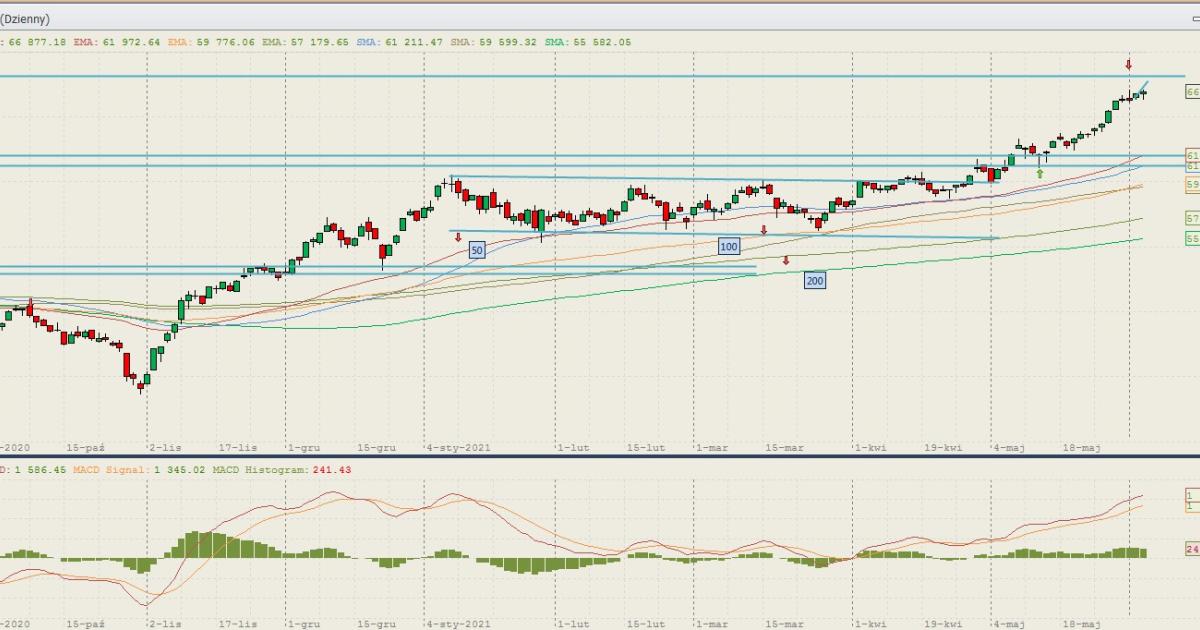Click 18-maj on the bottom MACD date axis
Image resolution: width=1200 pixels, height=630 pixels.
point(1084,622)
